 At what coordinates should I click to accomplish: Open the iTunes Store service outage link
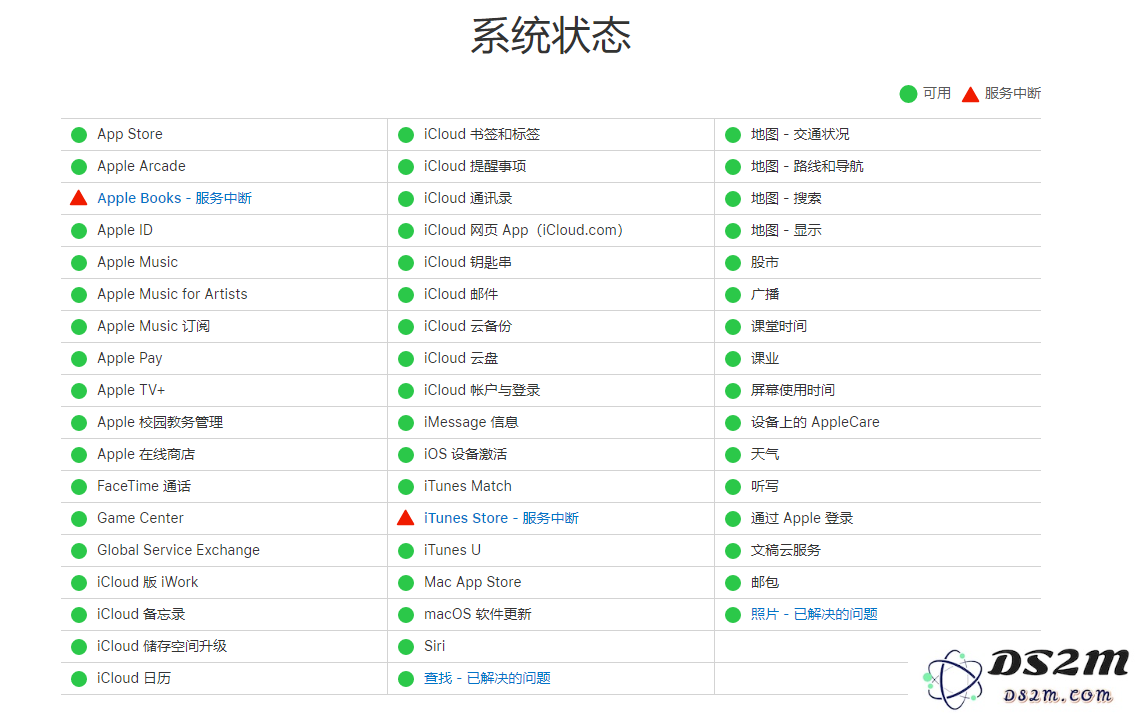click(x=501, y=518)
